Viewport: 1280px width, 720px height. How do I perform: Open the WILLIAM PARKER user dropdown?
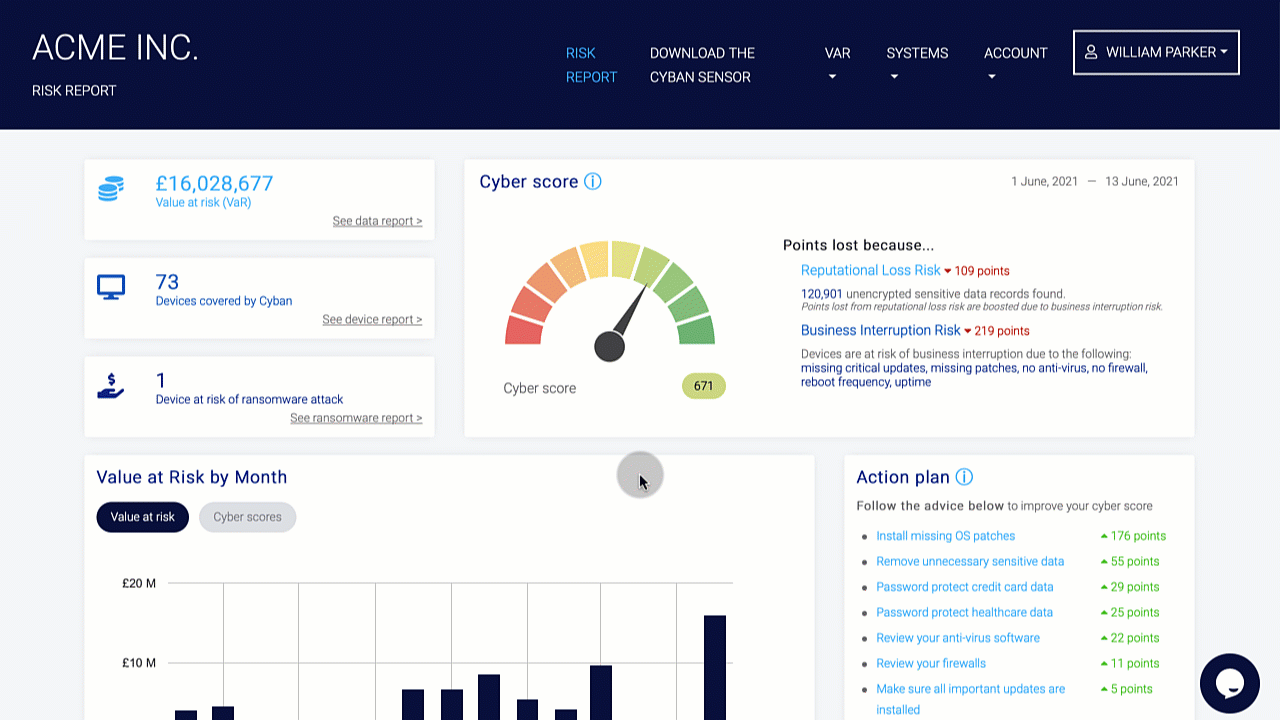pos(1156,52)
